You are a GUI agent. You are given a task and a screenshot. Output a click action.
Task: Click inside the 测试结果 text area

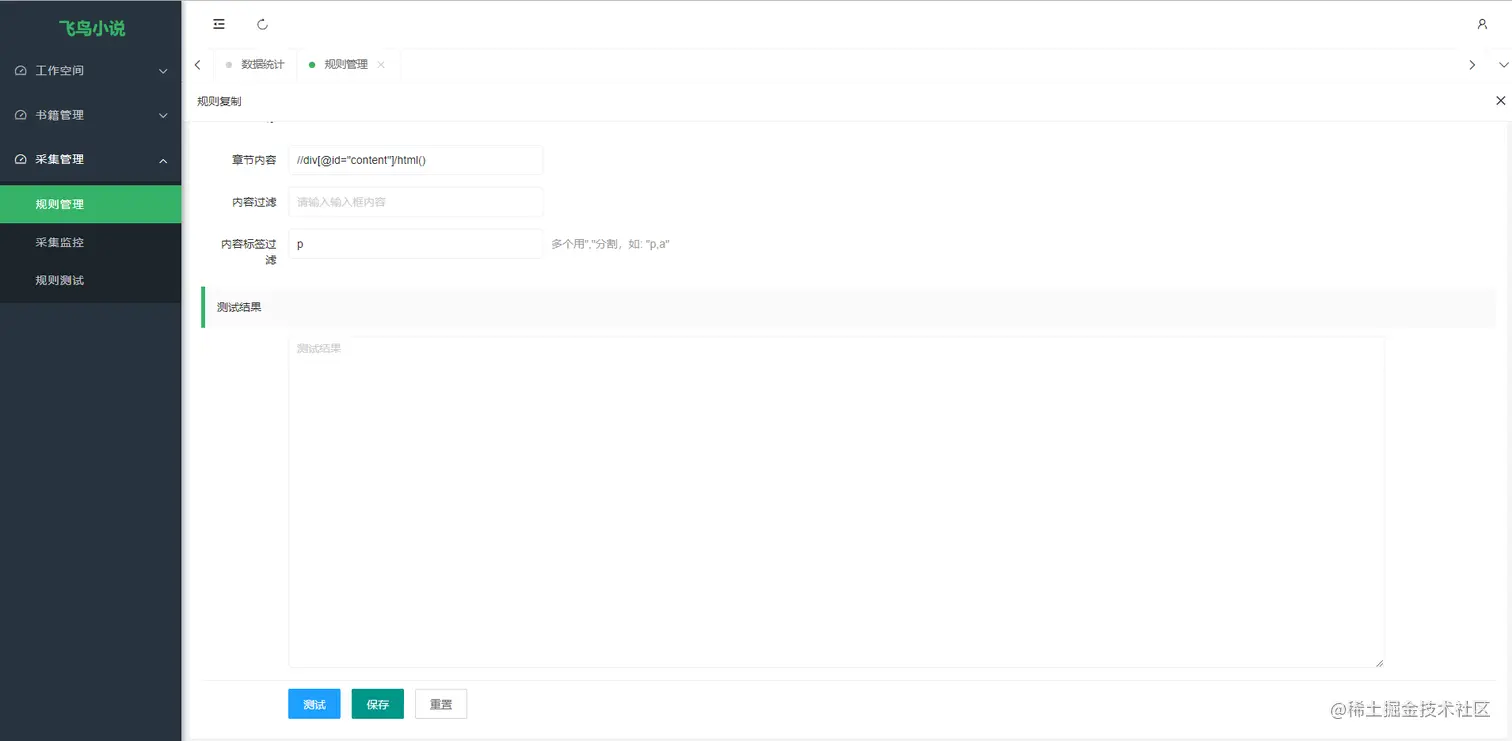(836, 502)
